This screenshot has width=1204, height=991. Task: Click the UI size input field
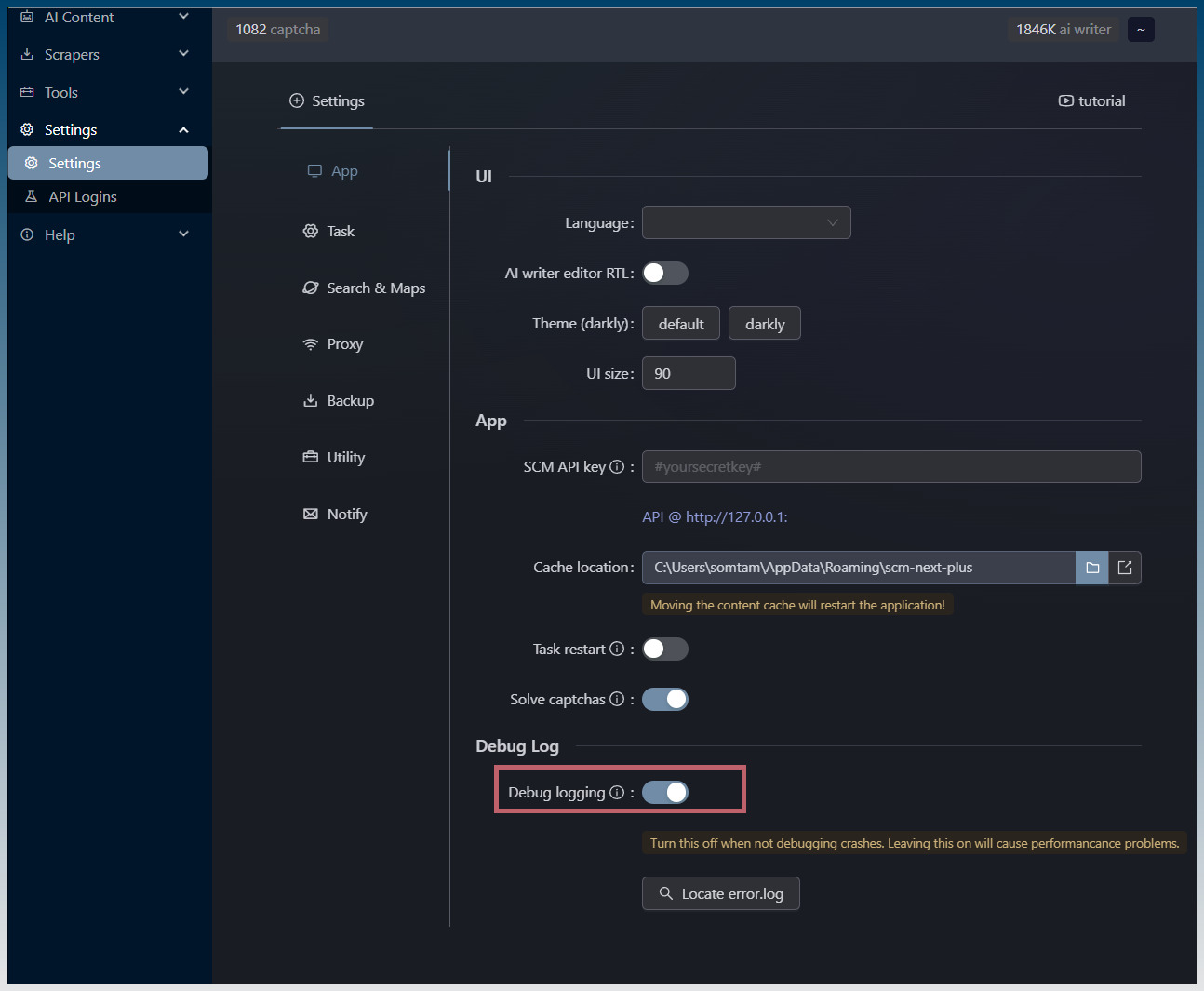tap(689, 374)
